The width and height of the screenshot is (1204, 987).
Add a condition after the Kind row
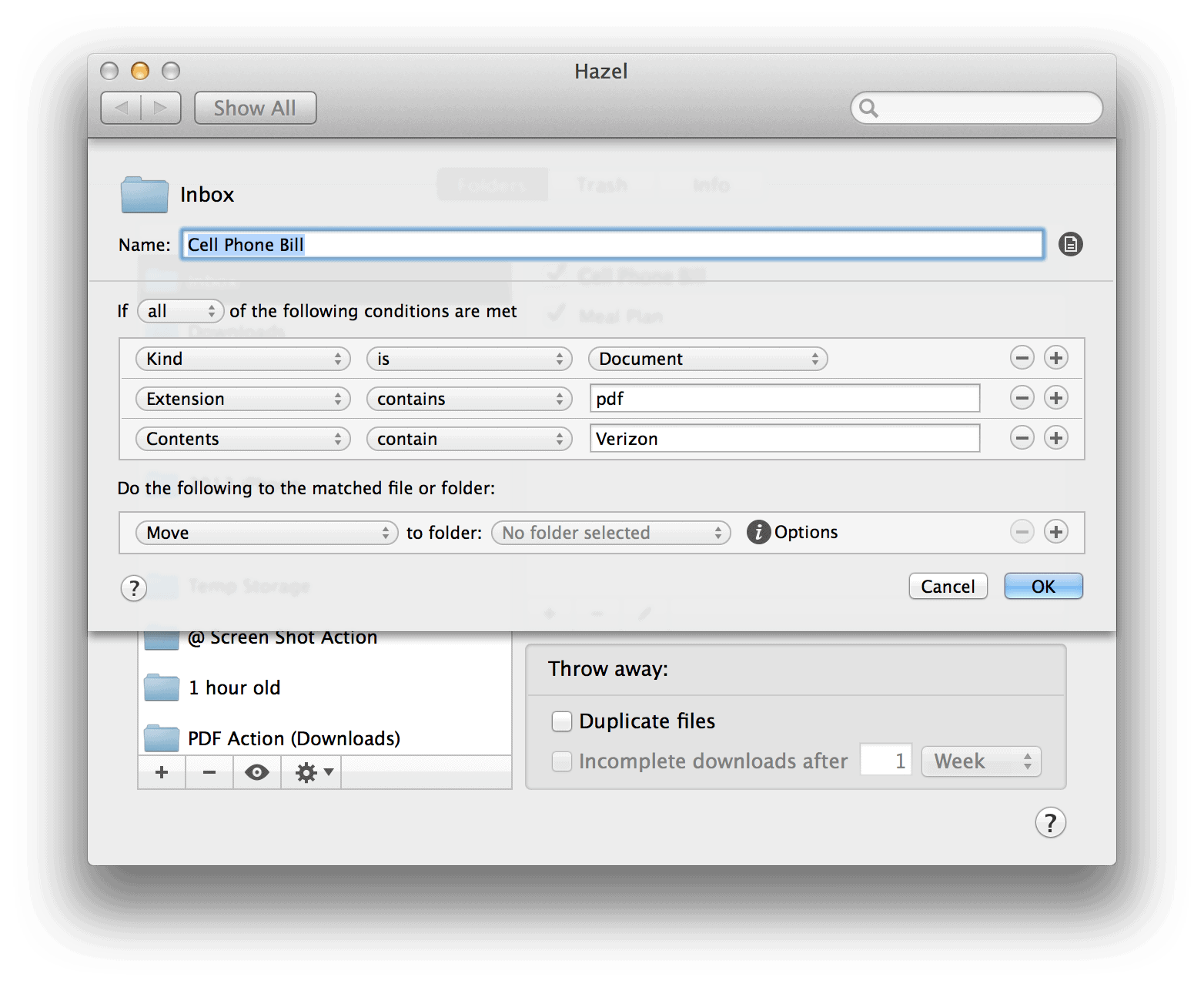pyautogui.click(x=1056, y=358)
